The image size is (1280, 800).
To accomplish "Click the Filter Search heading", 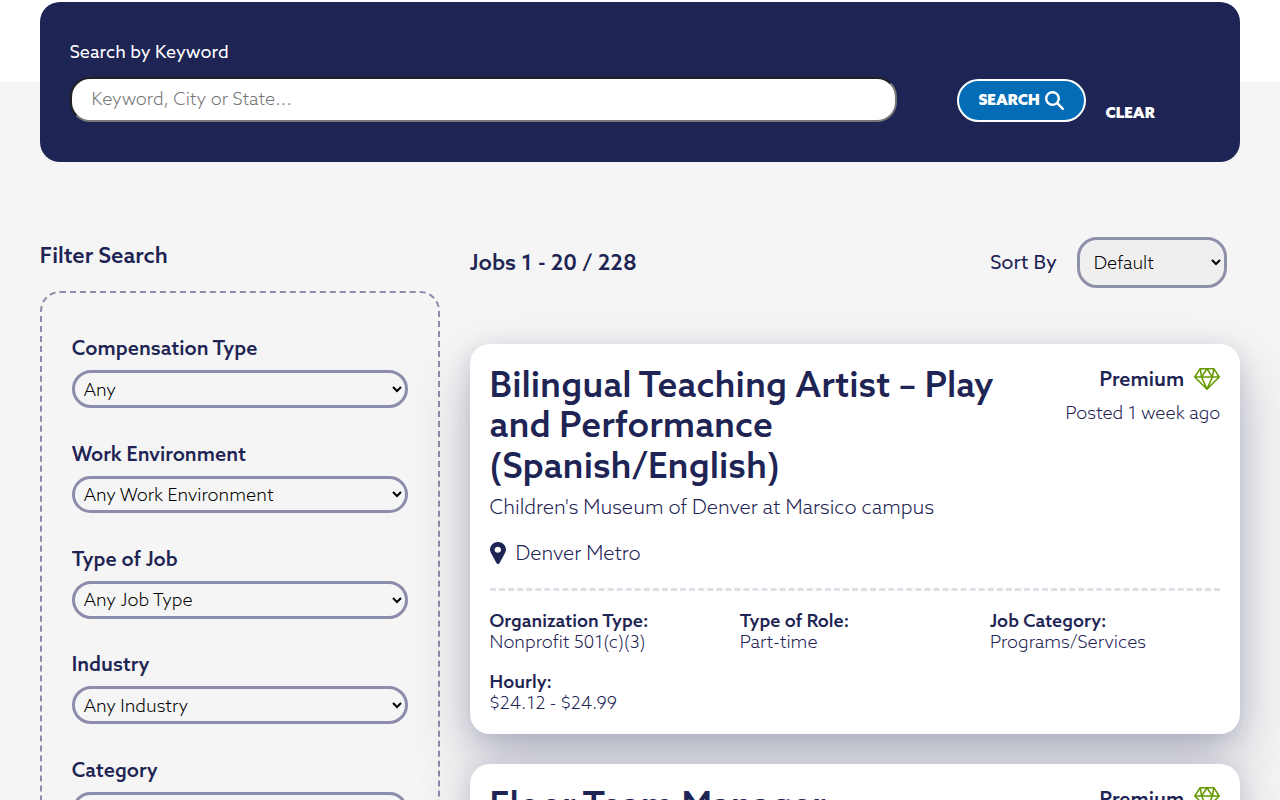I will (x=104, y=255).
